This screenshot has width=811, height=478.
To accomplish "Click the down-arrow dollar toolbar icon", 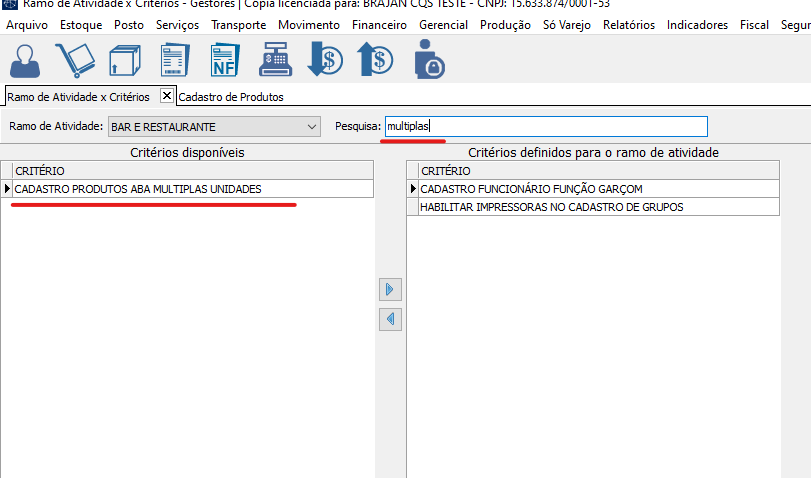I will tap(325, 59).
